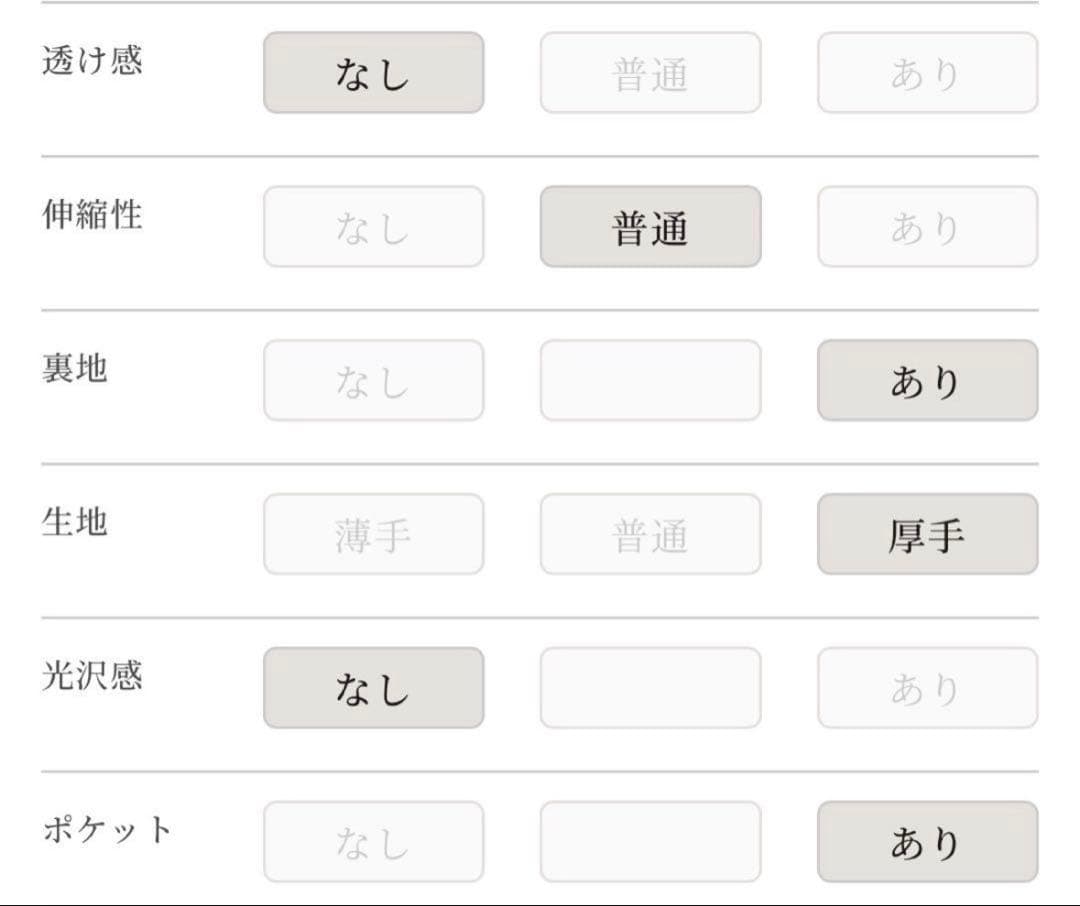Click blank middle box in ポケット row

[650, 843]
